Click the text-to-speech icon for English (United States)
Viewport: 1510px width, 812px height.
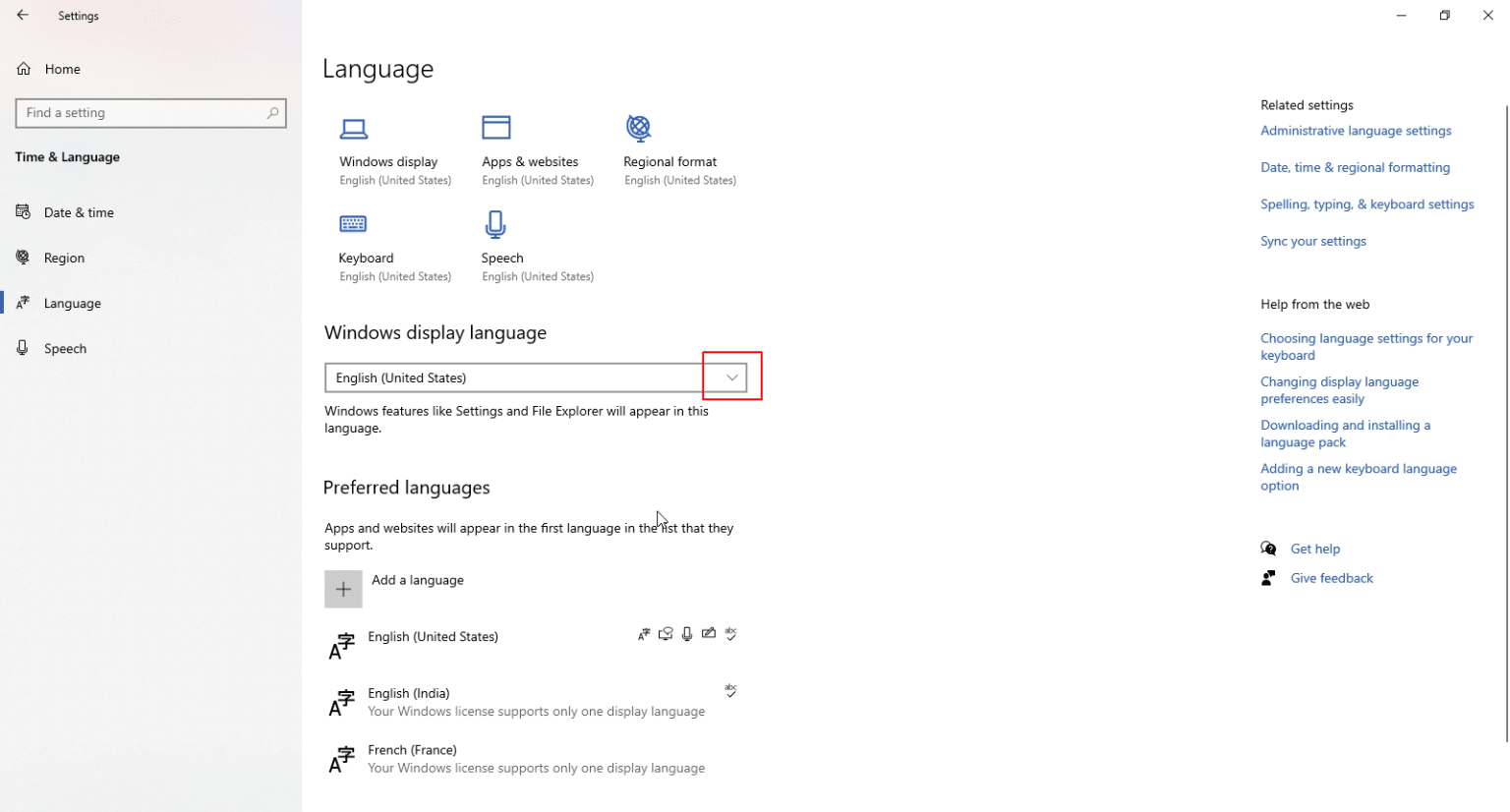click(x=666, y=634)
